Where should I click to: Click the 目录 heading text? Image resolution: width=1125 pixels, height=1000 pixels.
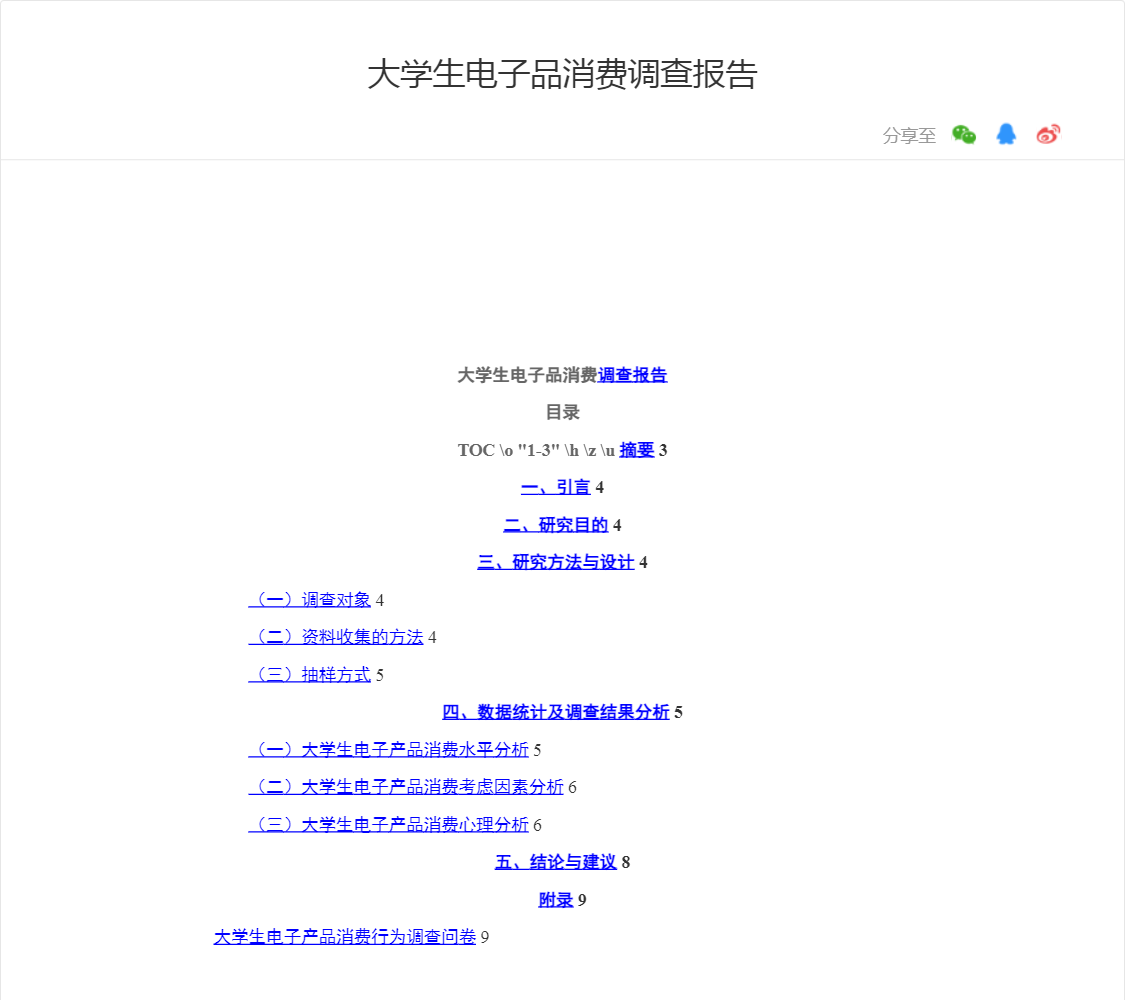[x=562, y=412]
